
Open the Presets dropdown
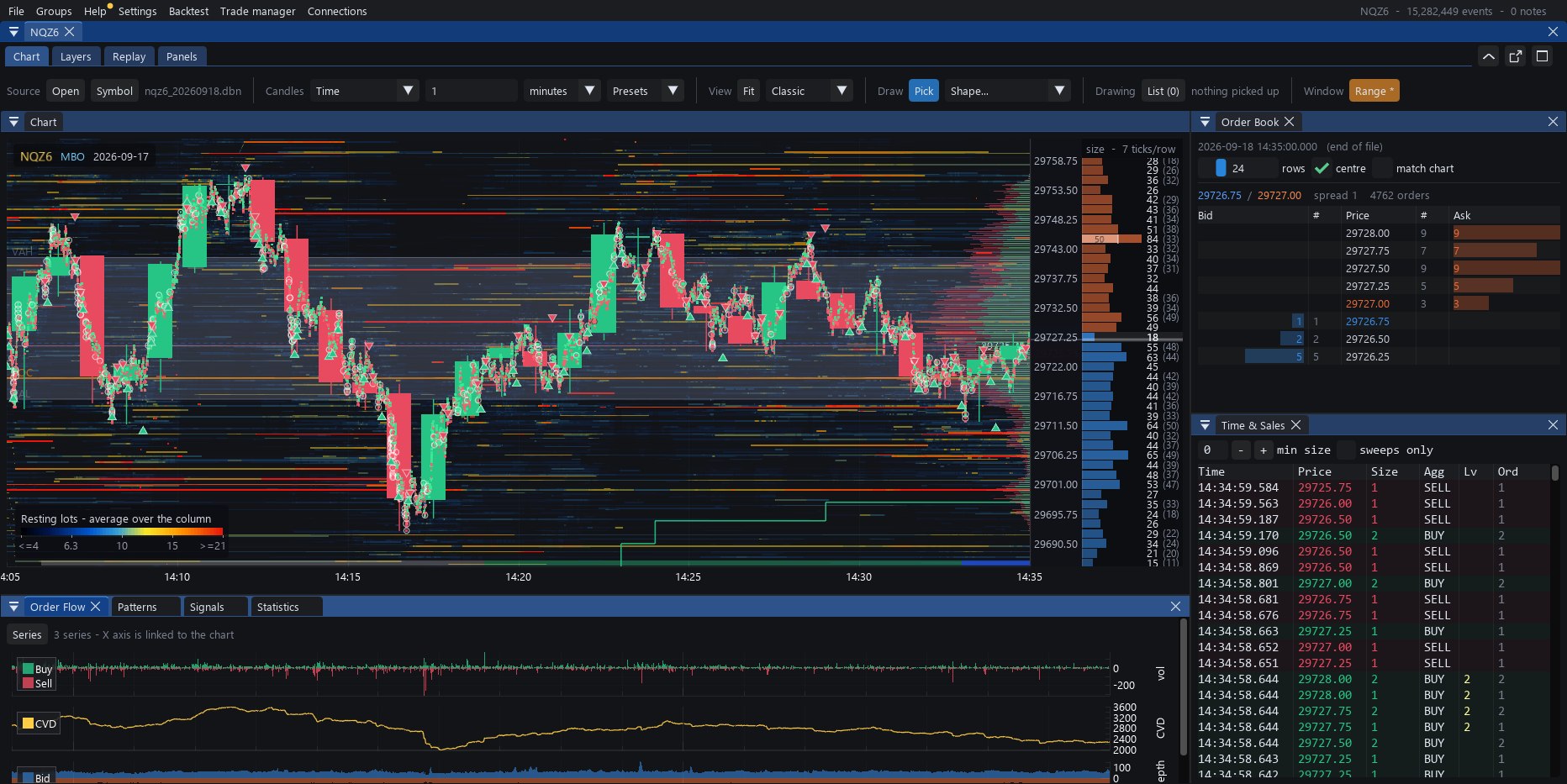click(645, 91)
